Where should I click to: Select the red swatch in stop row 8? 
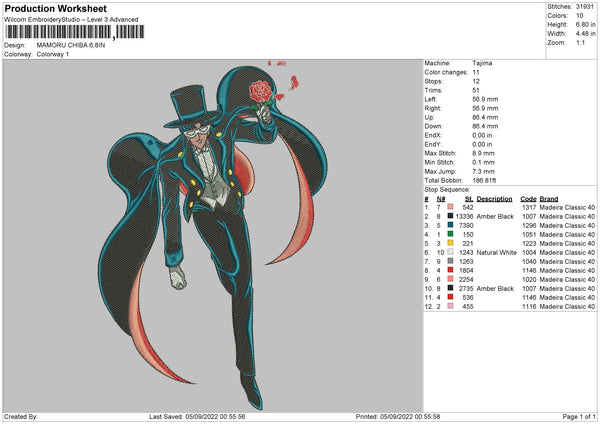point(450,270)
